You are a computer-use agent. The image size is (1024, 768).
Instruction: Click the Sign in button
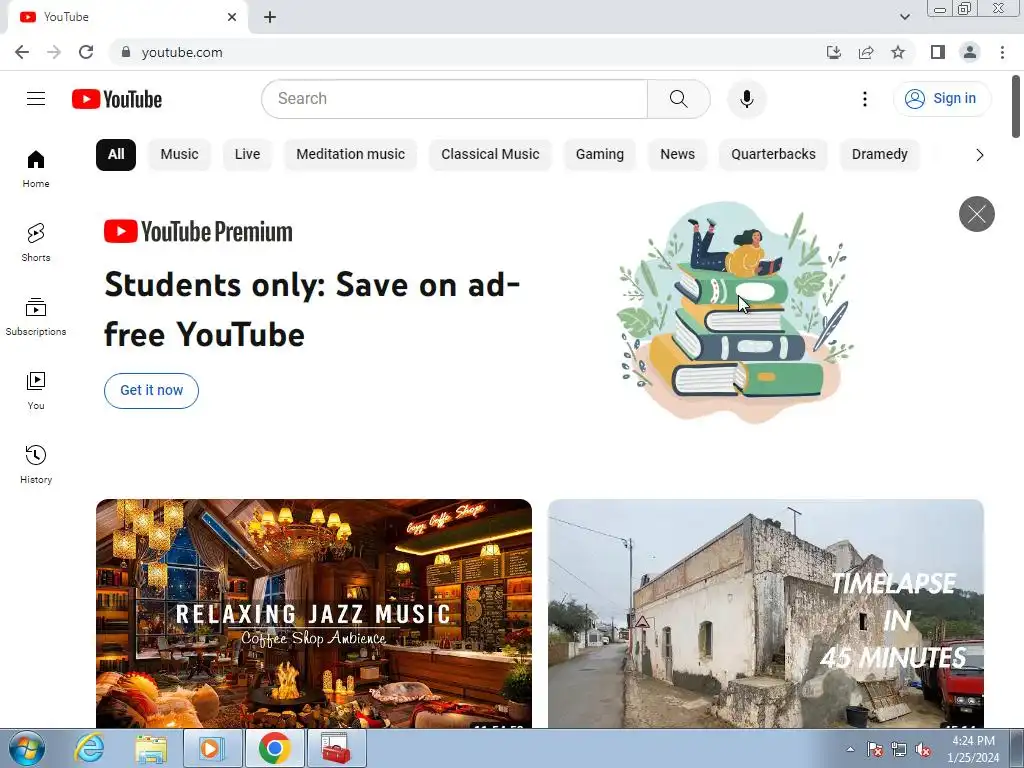942,99
